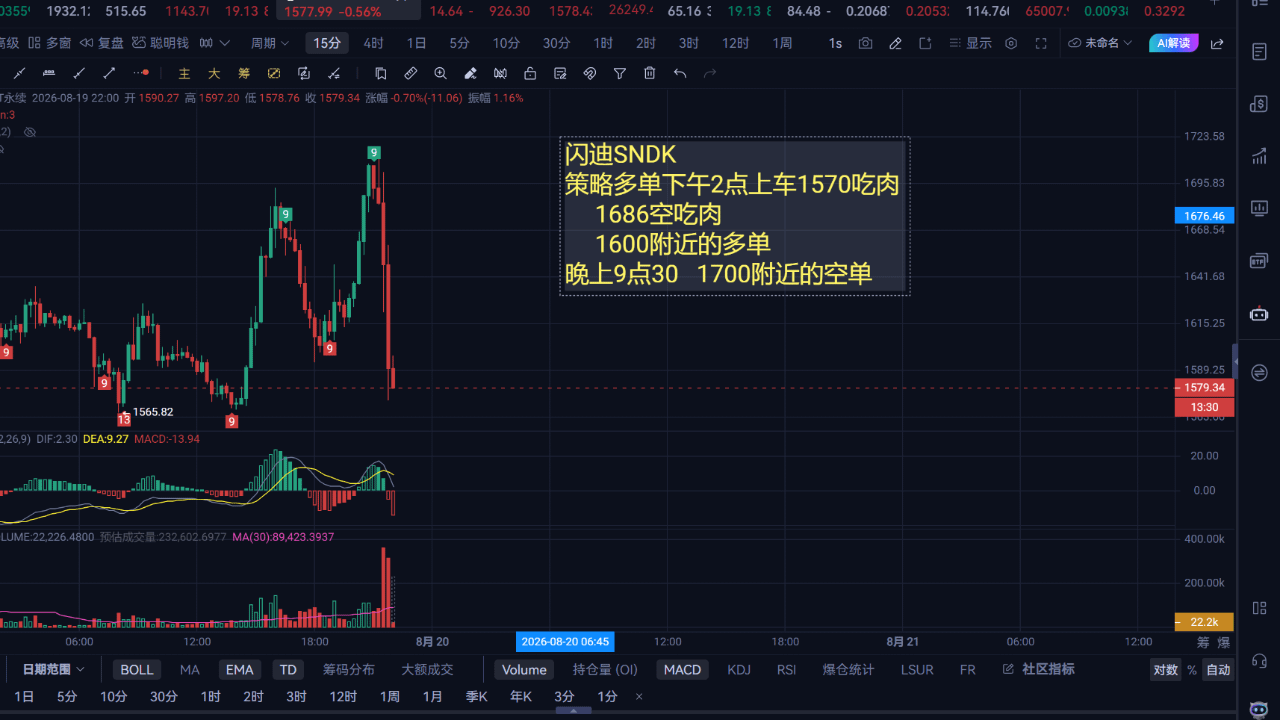Click the camera screenshot icon
Image resolution: width=1280 pixels, height=720 pixels.
[865, 44]
